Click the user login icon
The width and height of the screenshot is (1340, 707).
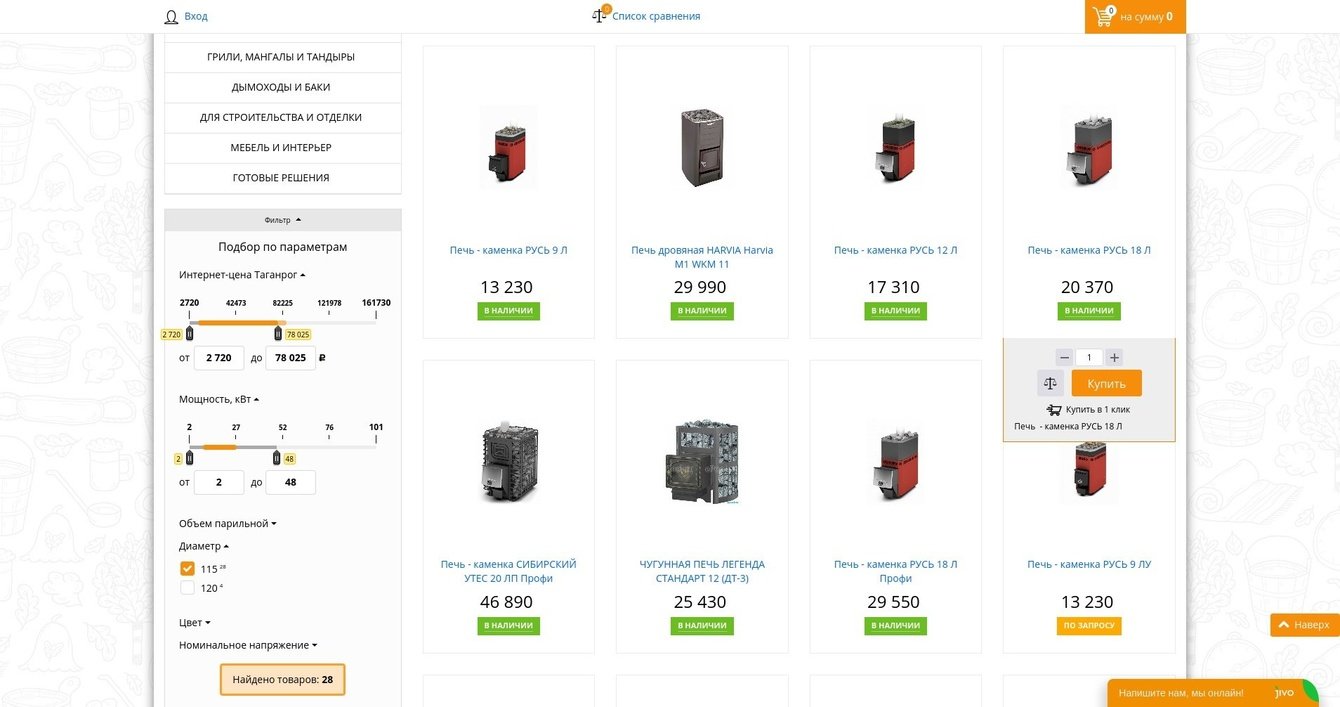tap(171, 16)
